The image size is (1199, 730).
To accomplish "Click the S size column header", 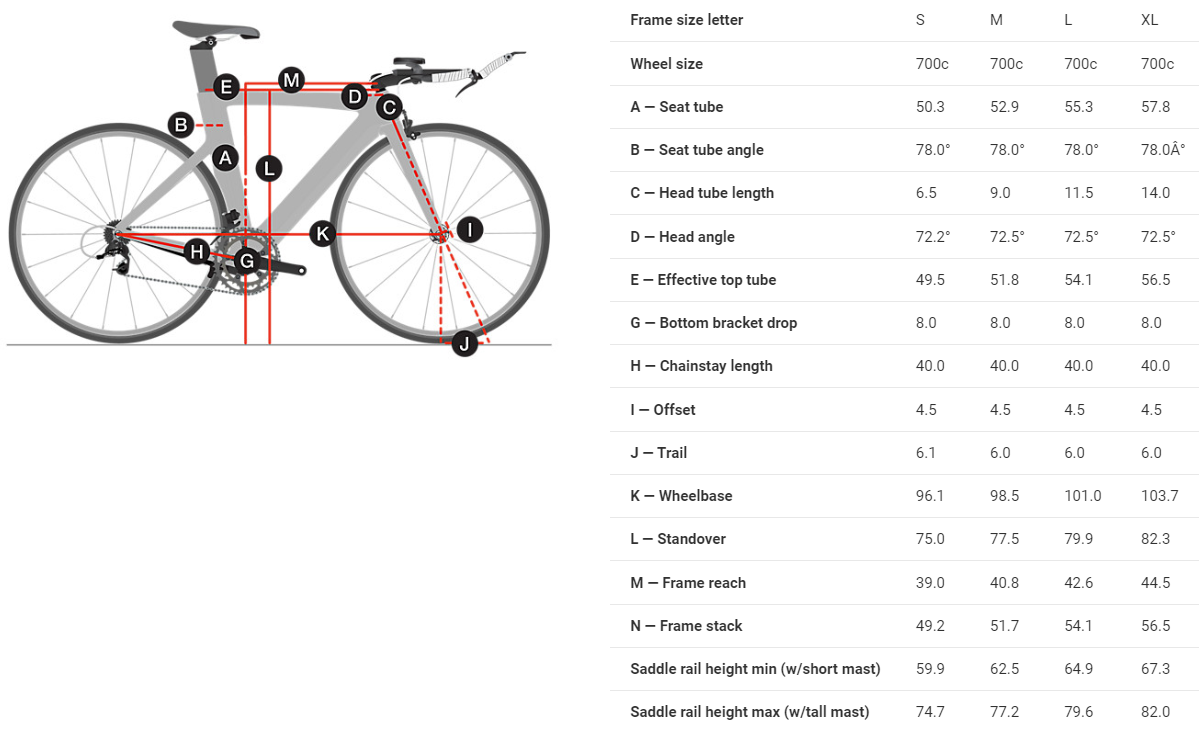I will (x=920, y=20).
